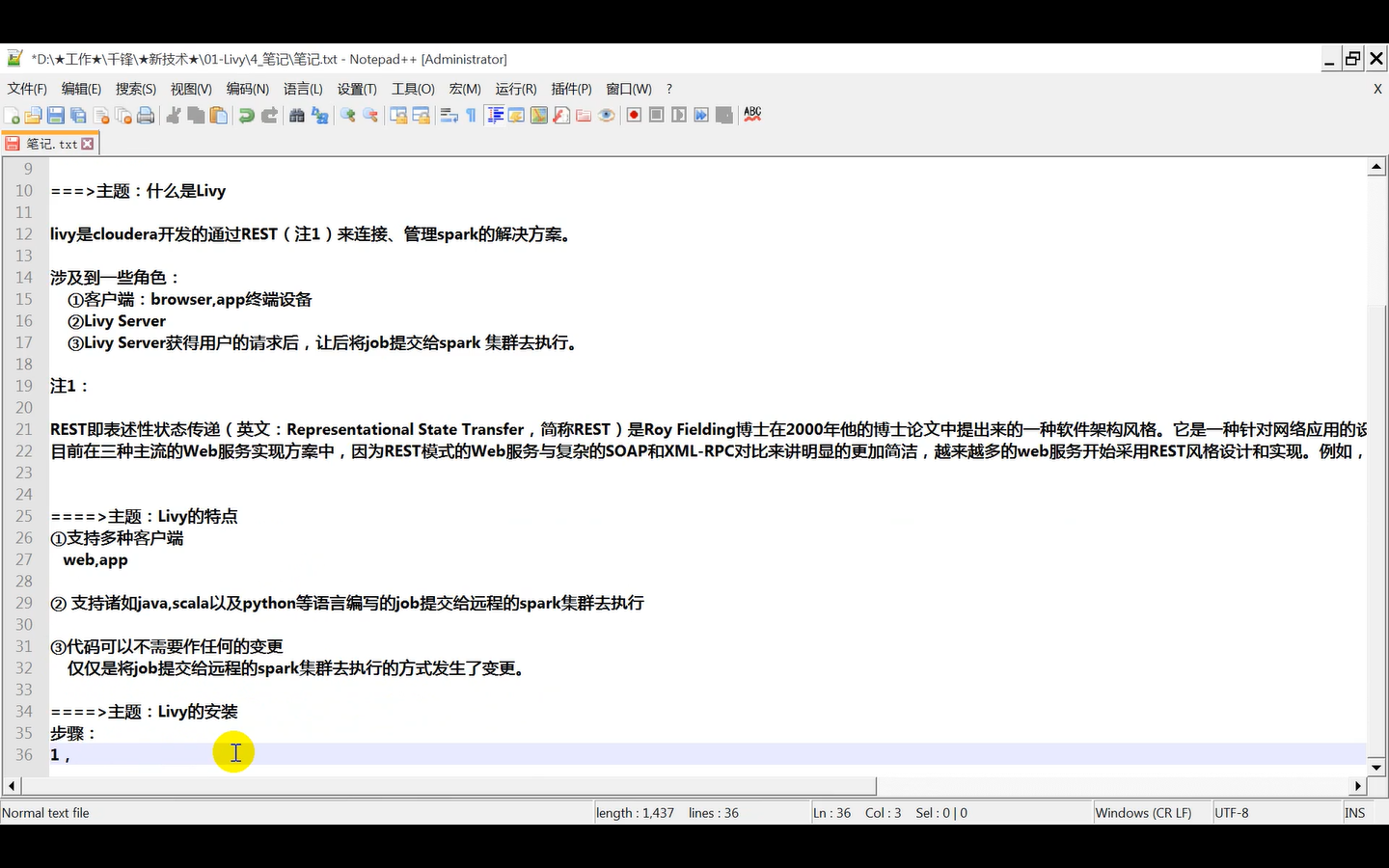Click the Close document toolbar icon
Screen dimensions: 1389x868
(x=101, y=115)
